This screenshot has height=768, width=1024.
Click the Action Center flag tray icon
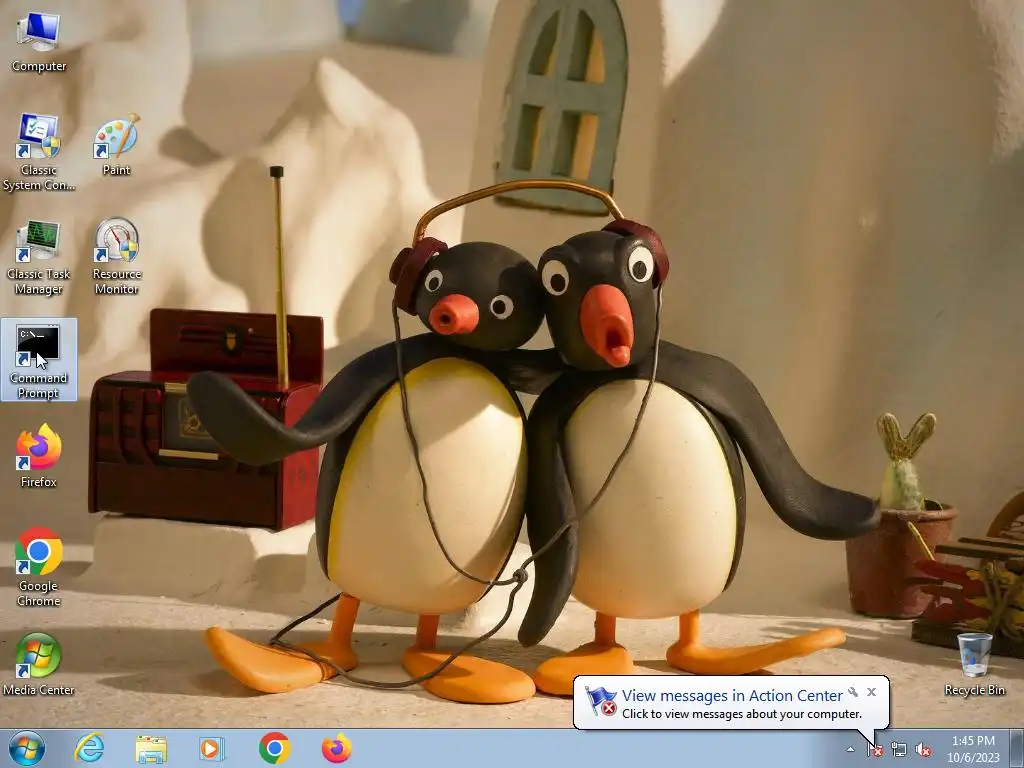click(x=875, y=750)
